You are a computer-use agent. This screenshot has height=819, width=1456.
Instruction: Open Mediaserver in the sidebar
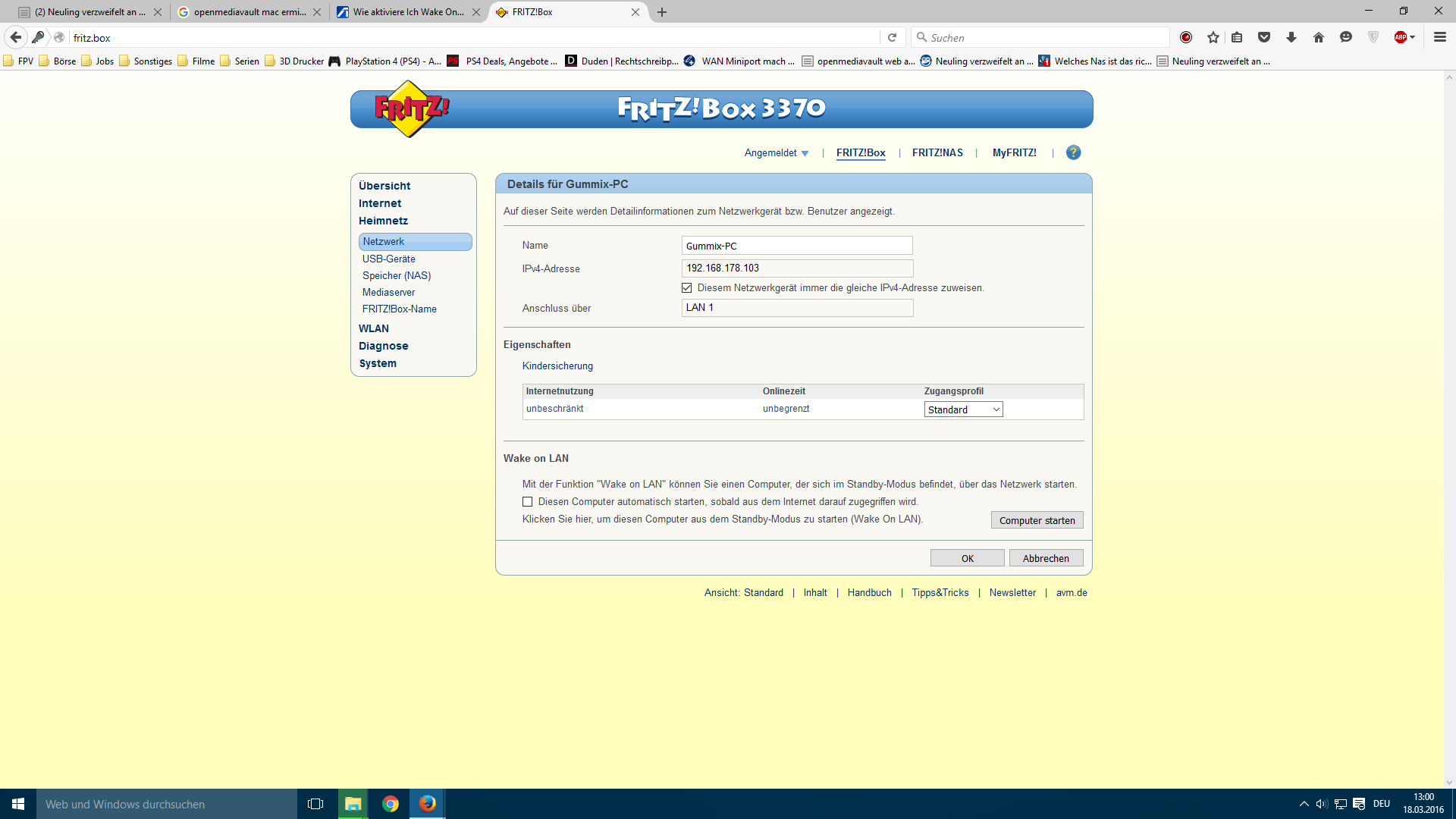[x=388, y=292]
